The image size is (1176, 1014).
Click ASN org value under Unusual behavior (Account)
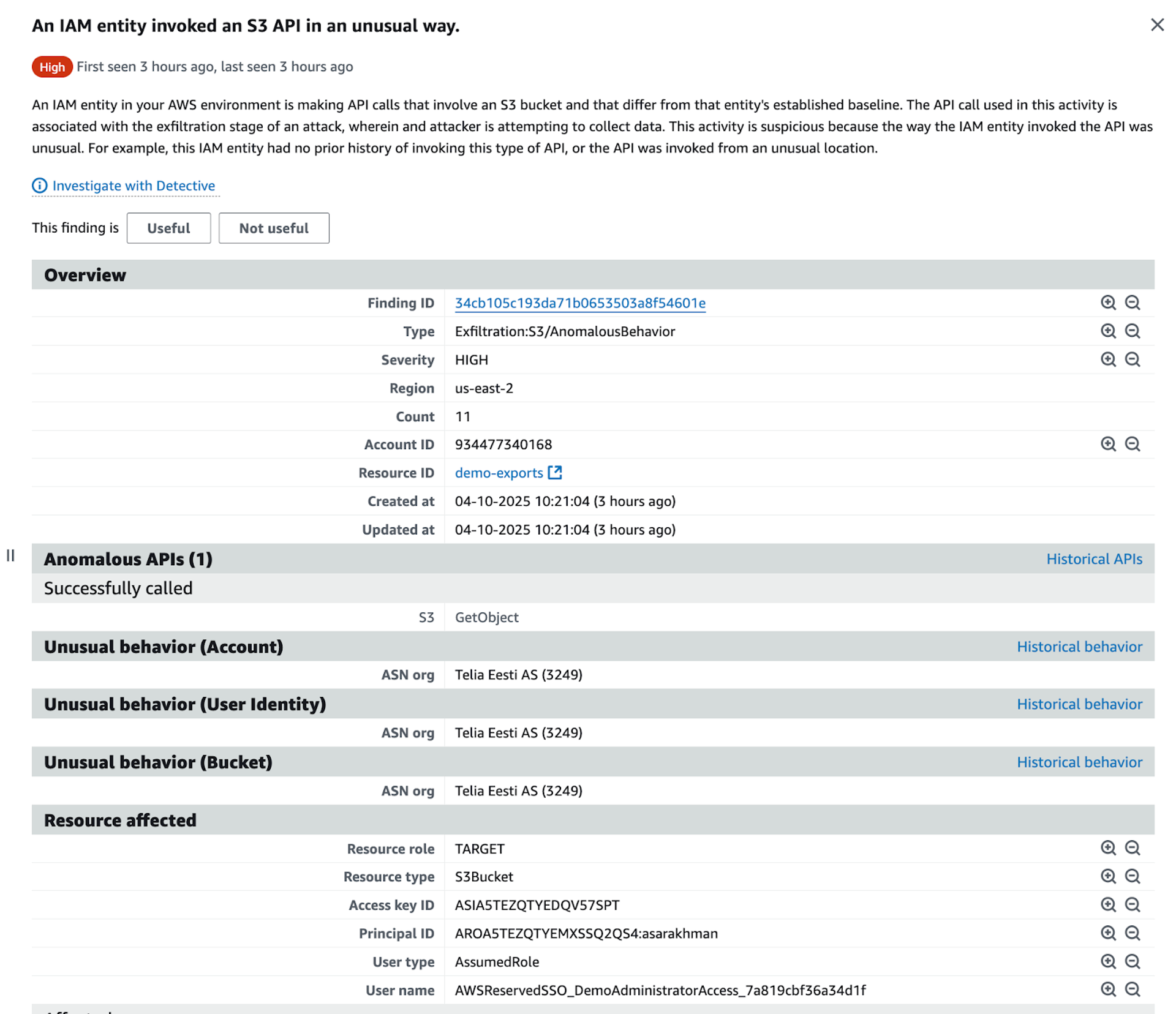click(518, 675)
